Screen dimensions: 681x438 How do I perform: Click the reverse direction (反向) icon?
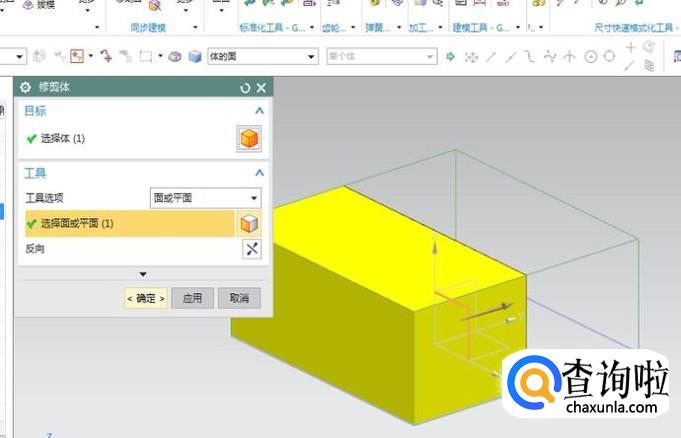251,249
